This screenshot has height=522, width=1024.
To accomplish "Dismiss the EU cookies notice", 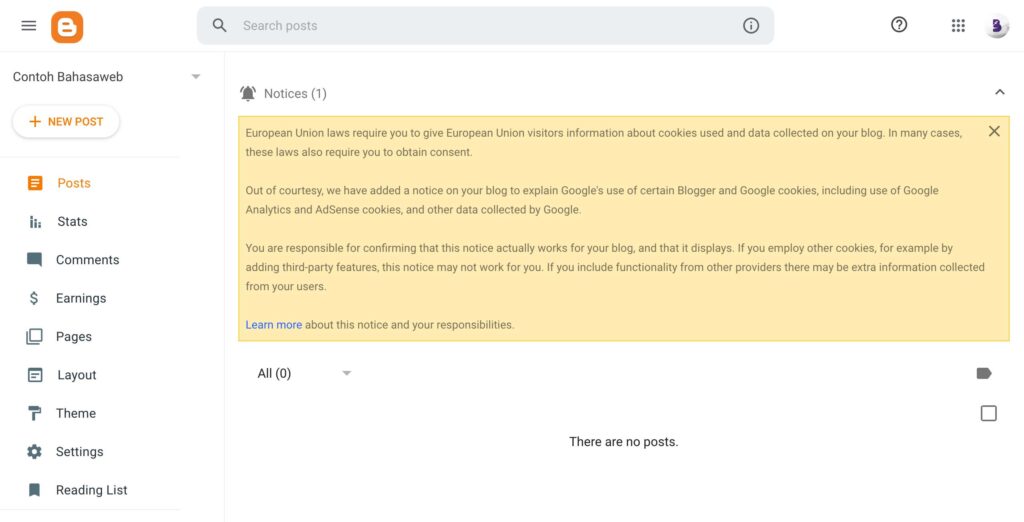I will 994,131.
